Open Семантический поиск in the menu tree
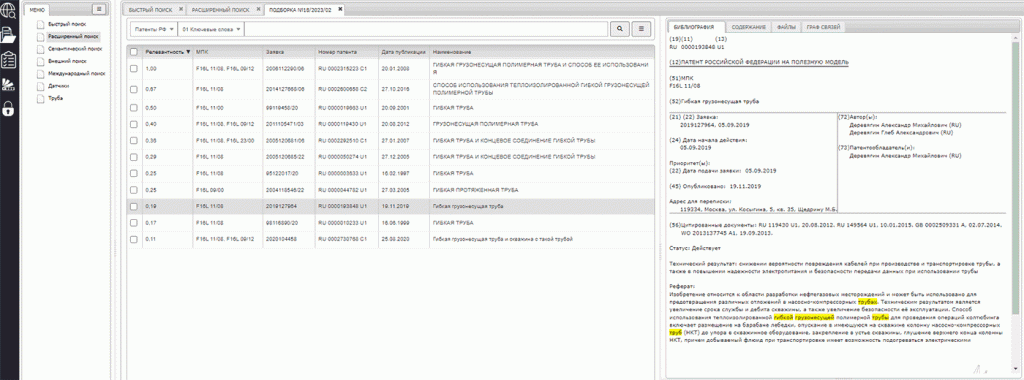 click(x=75, y=49)
